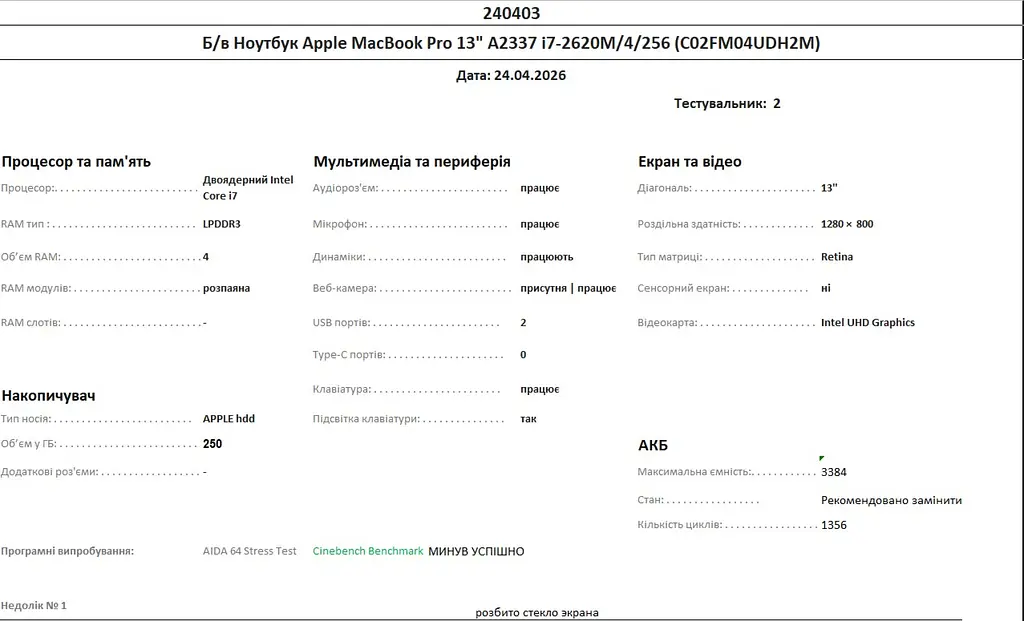
Task: Select the 'Програмні випробування:' label
Action: point(67,551)
